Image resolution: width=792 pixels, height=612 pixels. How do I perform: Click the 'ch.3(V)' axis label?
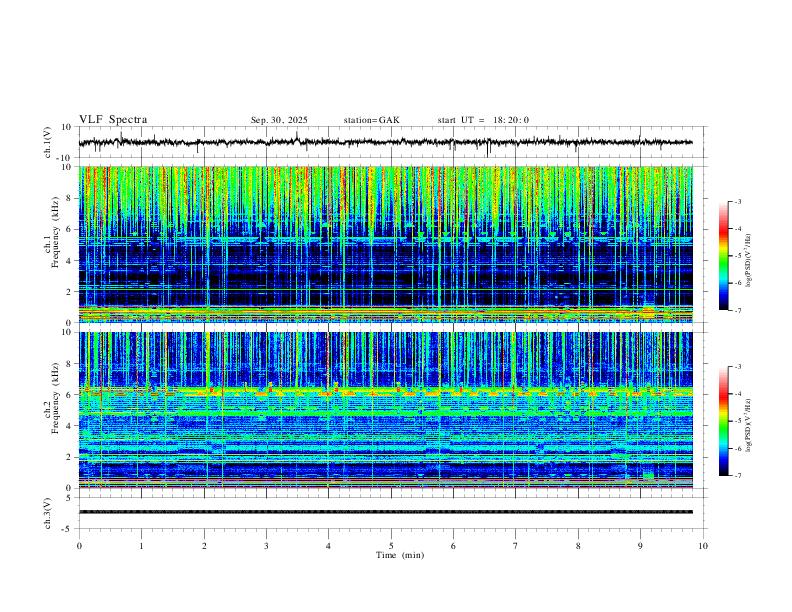pos(48,514)
